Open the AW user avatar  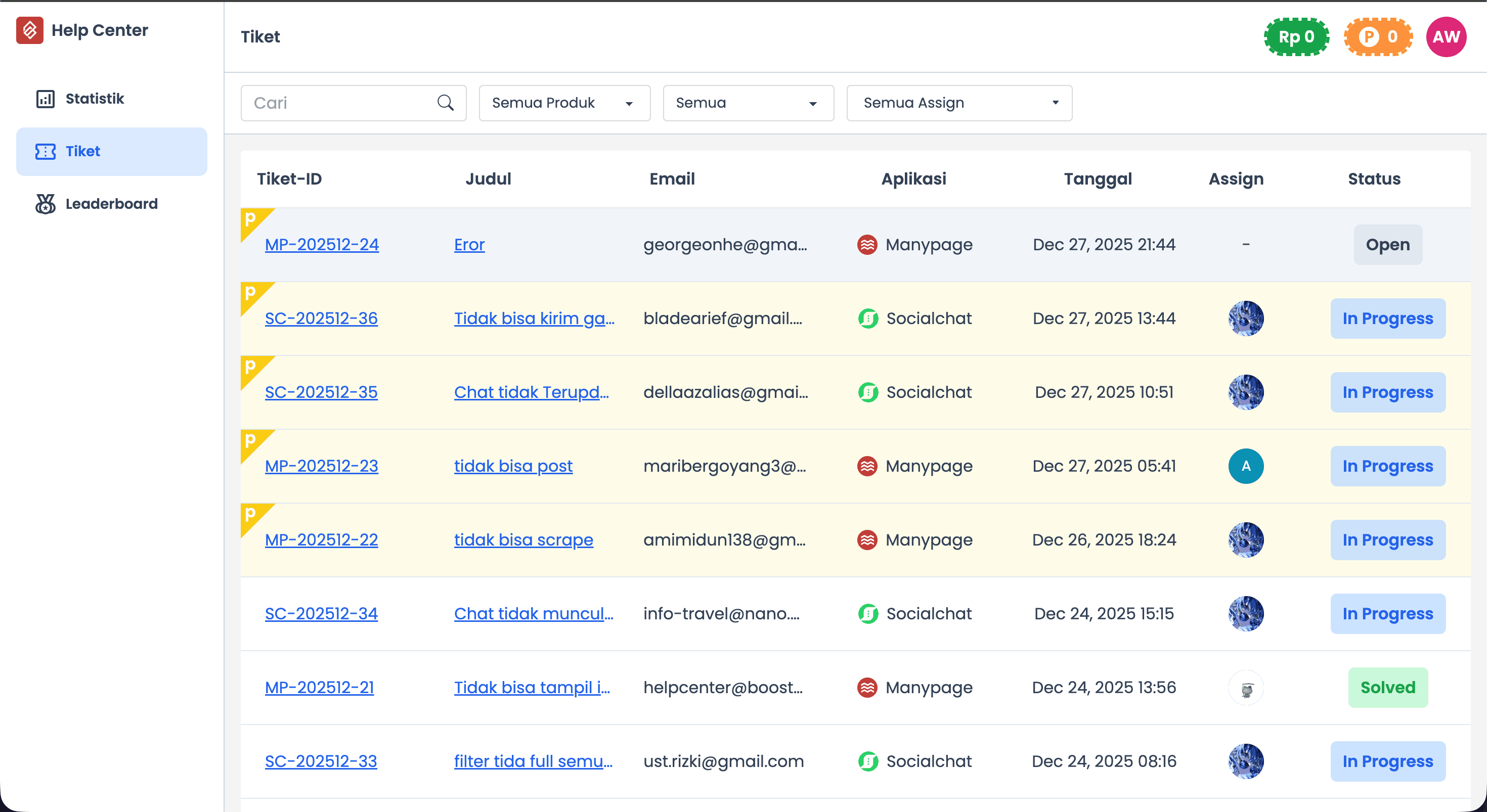point(1446,37)
